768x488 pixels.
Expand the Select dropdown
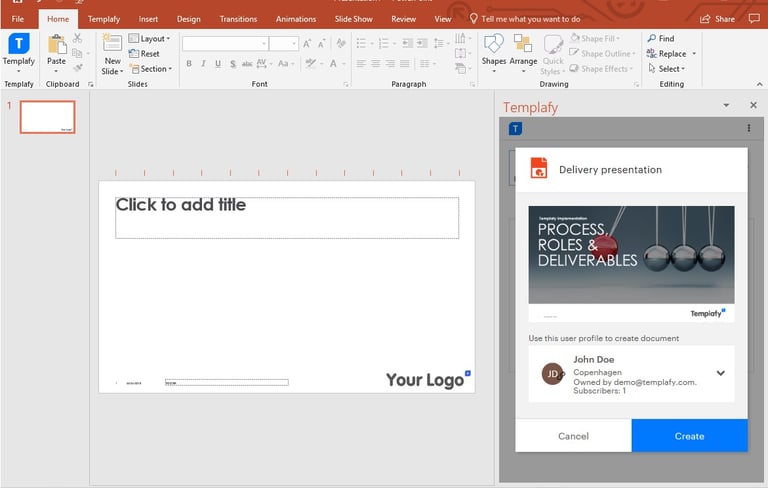click(666, 69)
